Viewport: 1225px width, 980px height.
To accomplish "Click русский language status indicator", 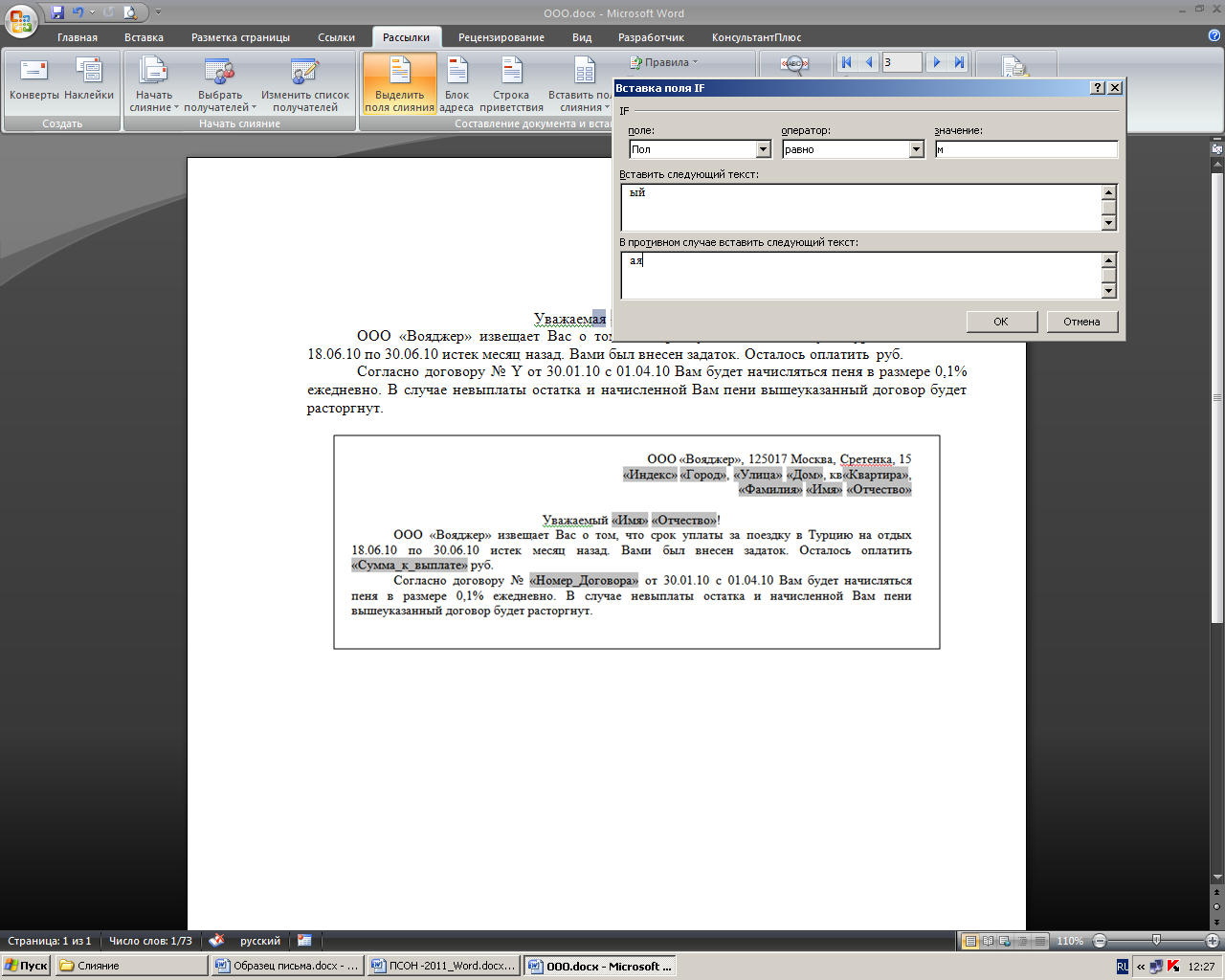I will tap(260, 941).
